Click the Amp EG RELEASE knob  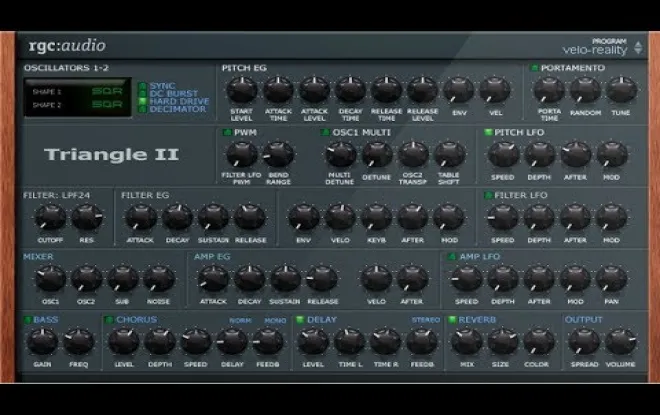coord(322,279)
